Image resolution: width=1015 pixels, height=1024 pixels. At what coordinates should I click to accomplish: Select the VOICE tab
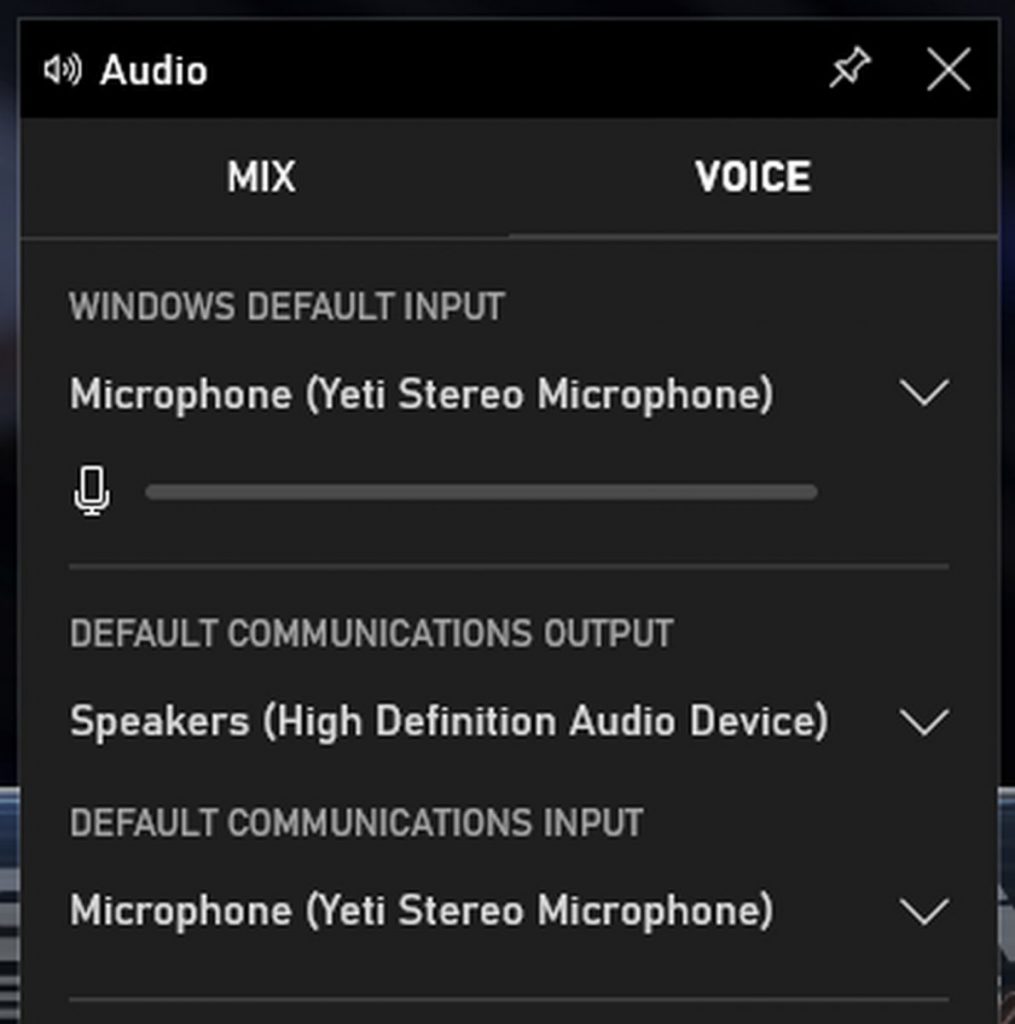point(752,178)
